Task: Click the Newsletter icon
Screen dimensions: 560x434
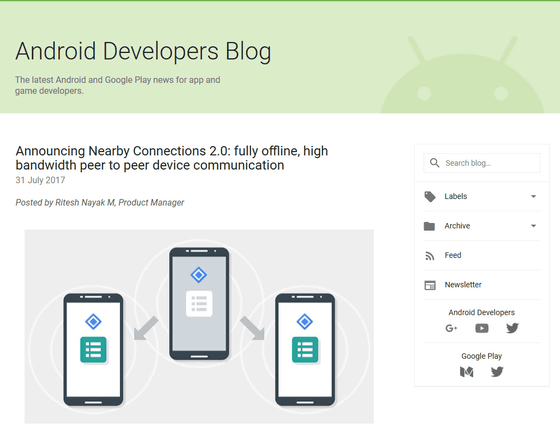Action: pos(430,285)
